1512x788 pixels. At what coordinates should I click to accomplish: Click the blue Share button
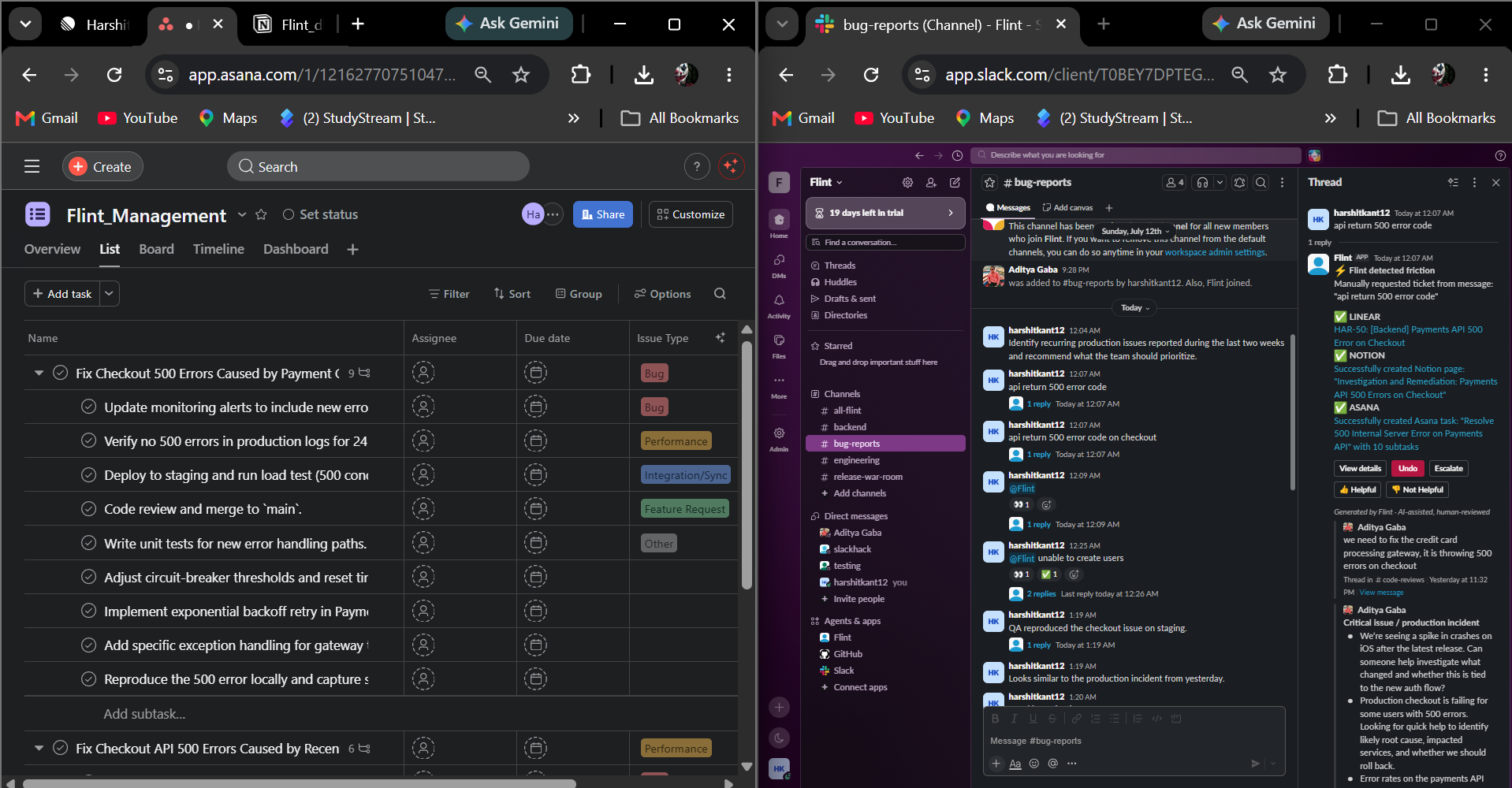click(603, 214)
